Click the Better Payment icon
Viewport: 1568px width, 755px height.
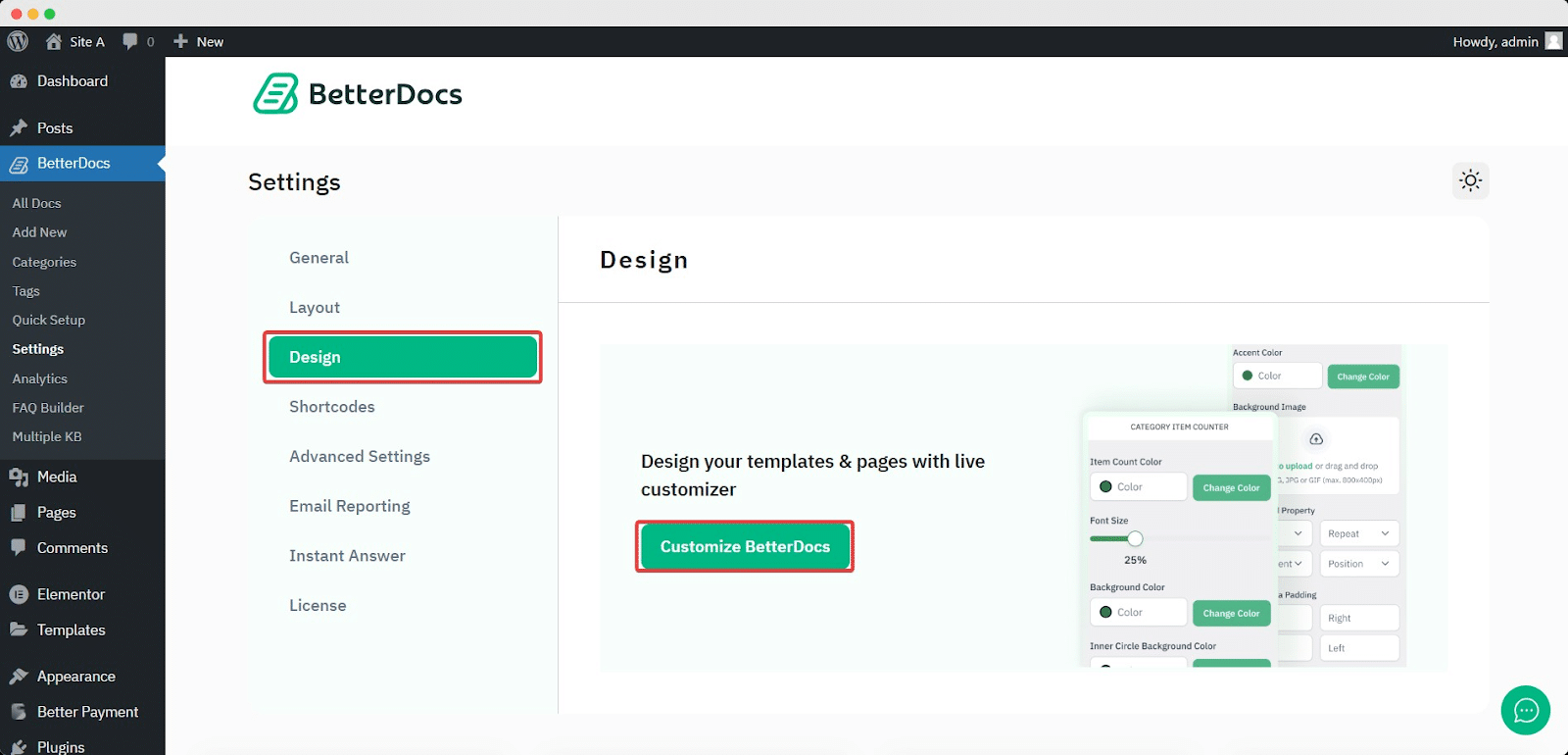point(19,712)
